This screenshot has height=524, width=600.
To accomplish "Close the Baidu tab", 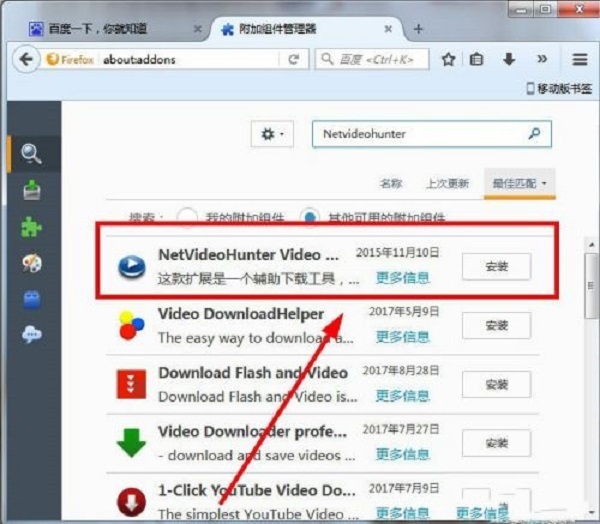I will pos(198,29).
